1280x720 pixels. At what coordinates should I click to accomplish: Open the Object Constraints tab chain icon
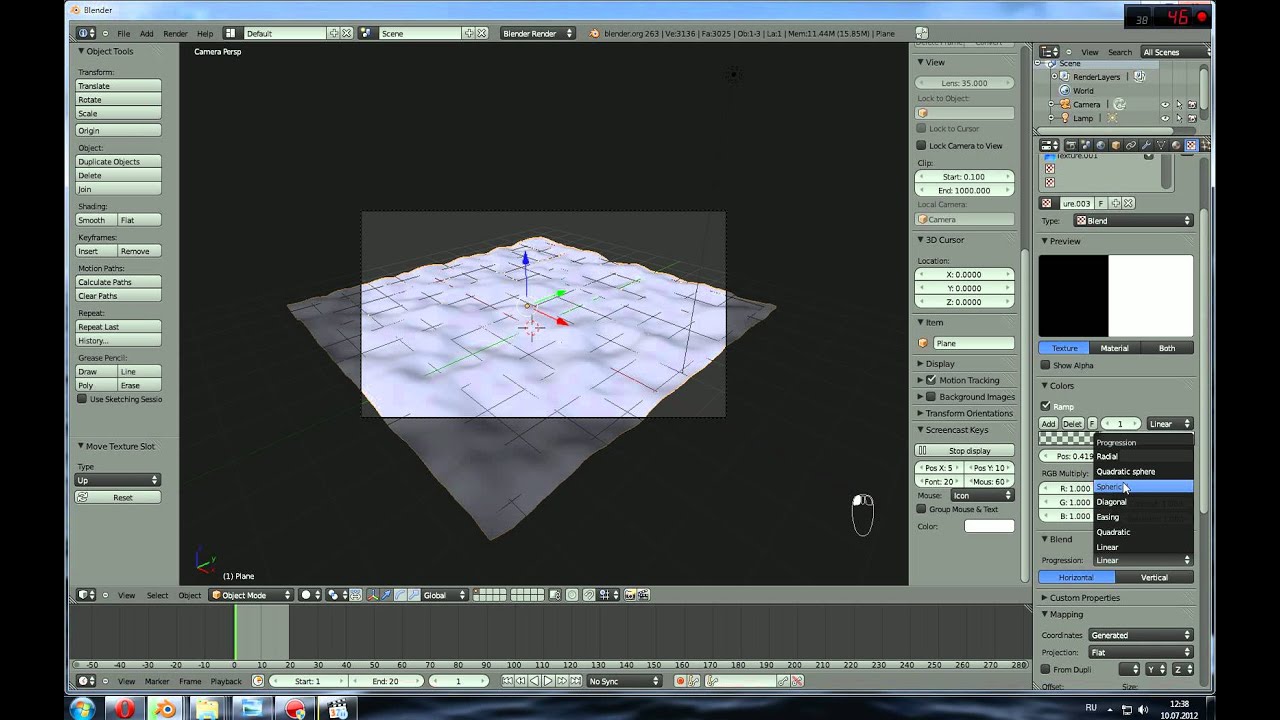coord(1131,145)
